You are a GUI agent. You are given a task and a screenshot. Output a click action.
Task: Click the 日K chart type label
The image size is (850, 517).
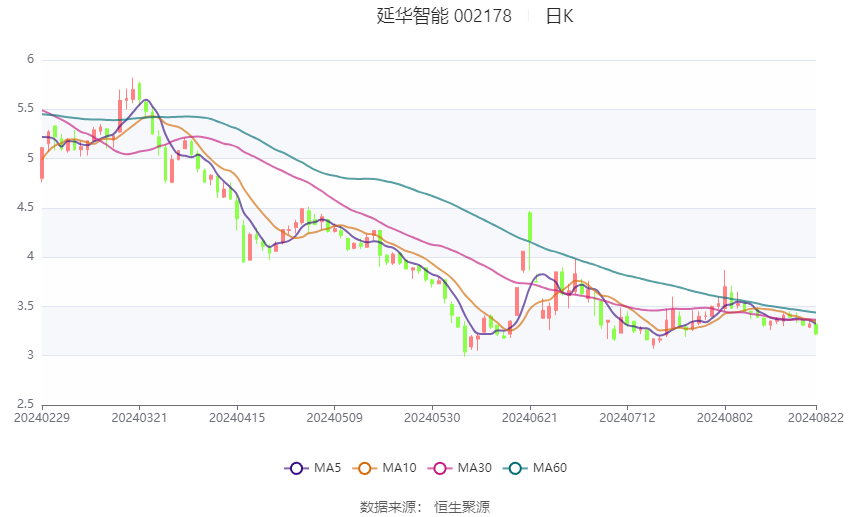(559, 16)
